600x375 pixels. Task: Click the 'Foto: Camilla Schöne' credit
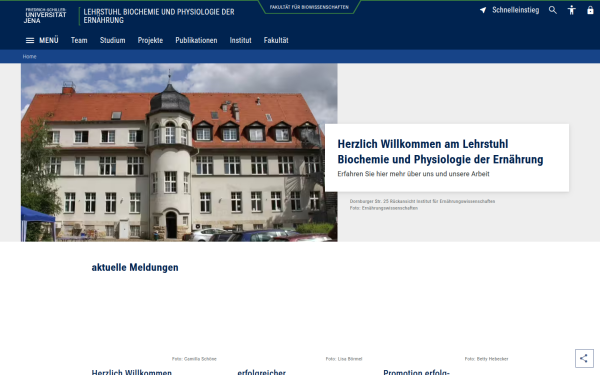click(194, 359)
